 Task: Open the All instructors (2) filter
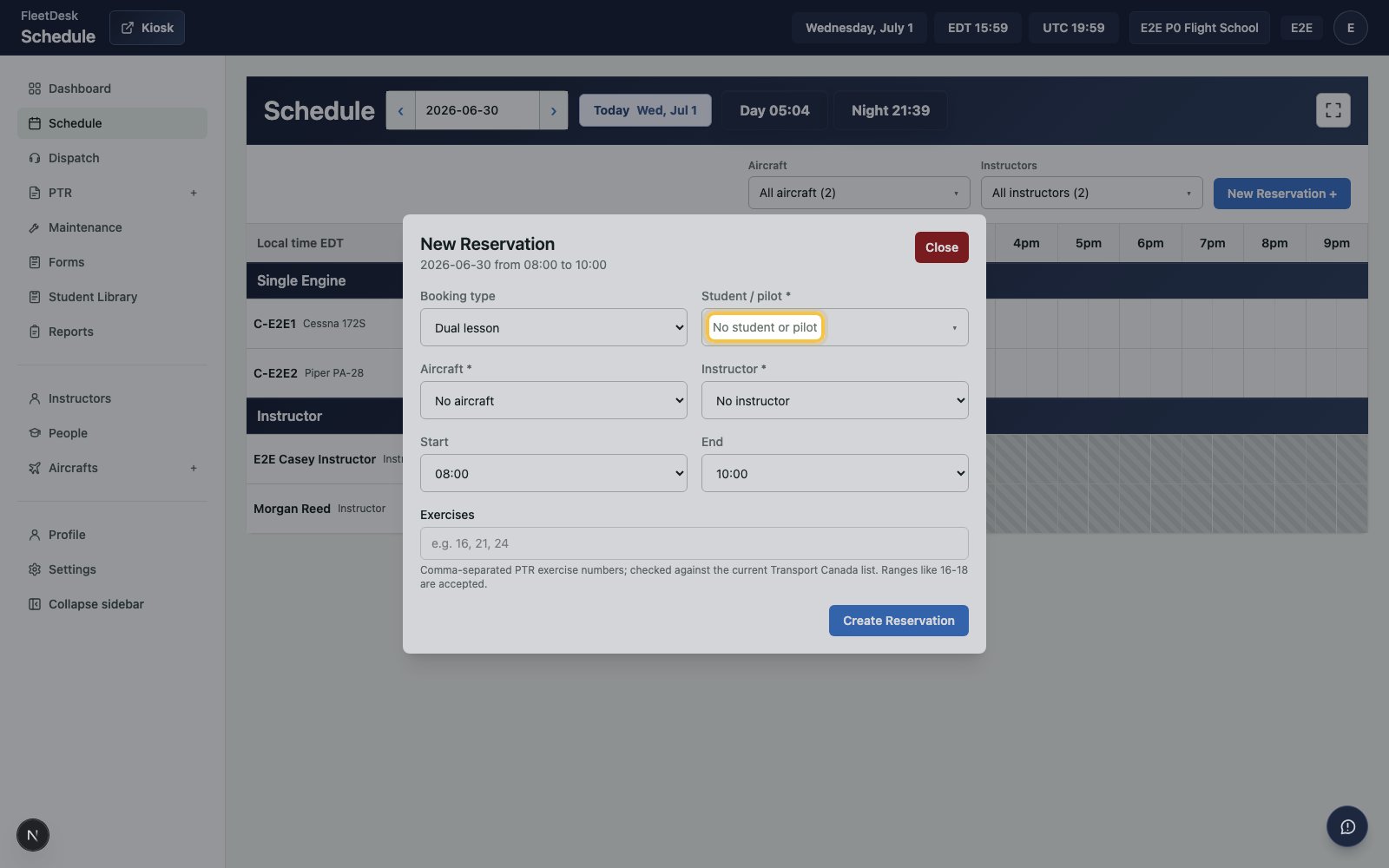click(1092, 193)
